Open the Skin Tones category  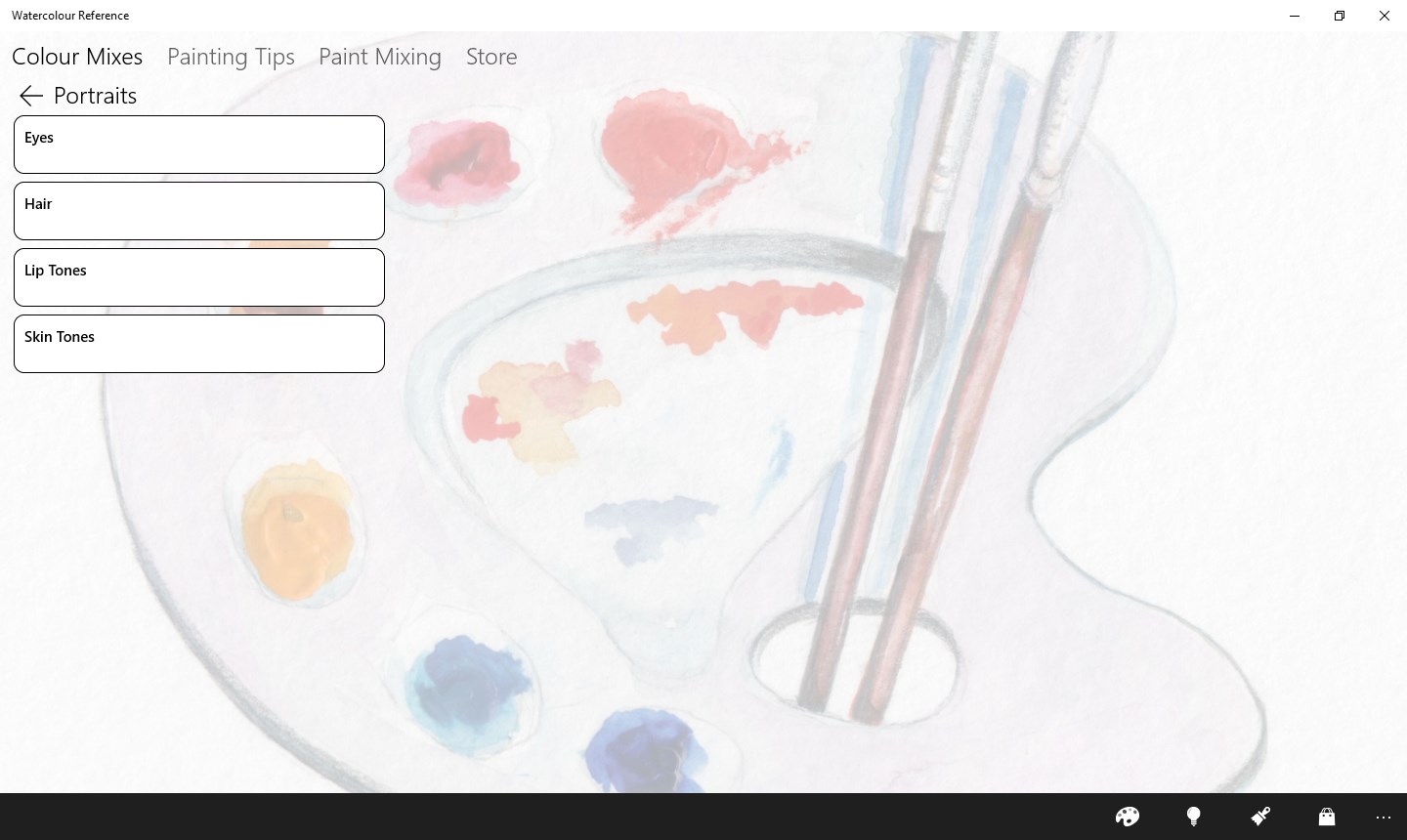[x=199, y=344]
